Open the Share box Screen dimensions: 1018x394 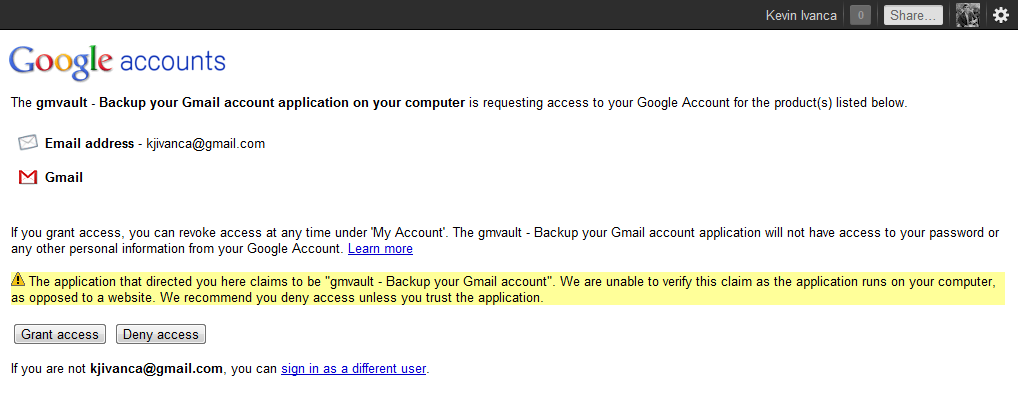913,16
